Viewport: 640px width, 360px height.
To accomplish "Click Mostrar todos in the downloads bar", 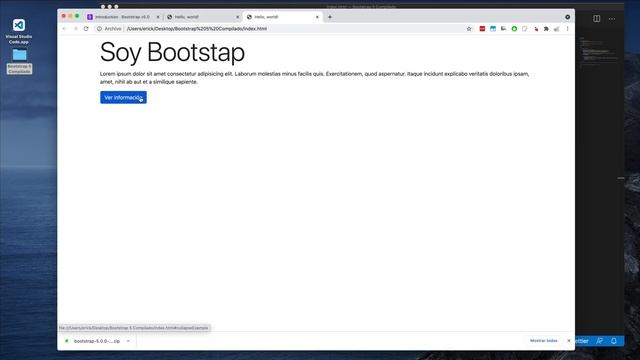I will tap(543, 340).
